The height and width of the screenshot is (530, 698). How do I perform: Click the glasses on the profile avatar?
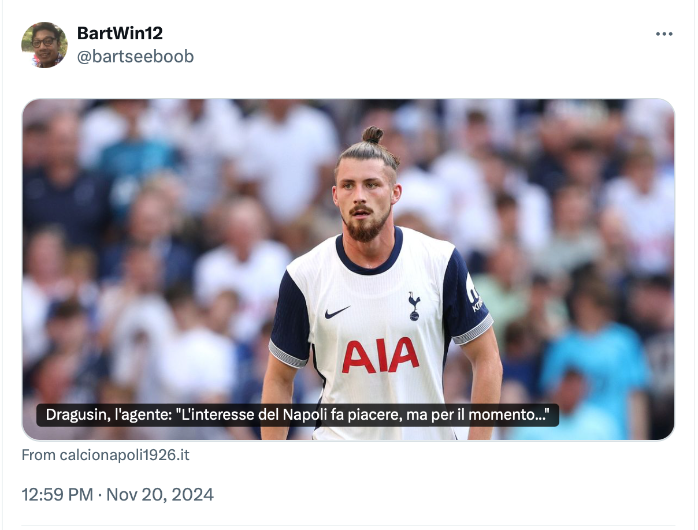(x=44, y=42)
